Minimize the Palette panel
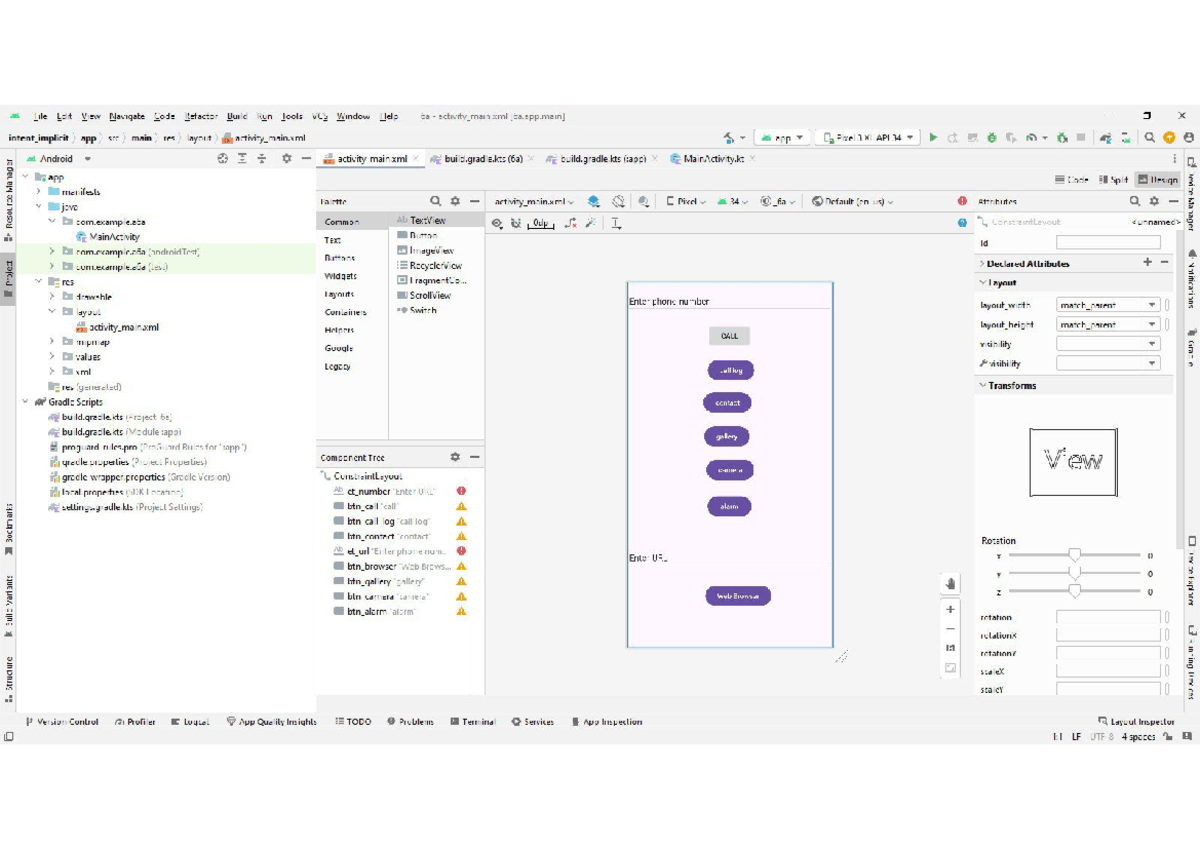Image resolution: width=1200 pixels, height=849 pixels. (474, 201)
